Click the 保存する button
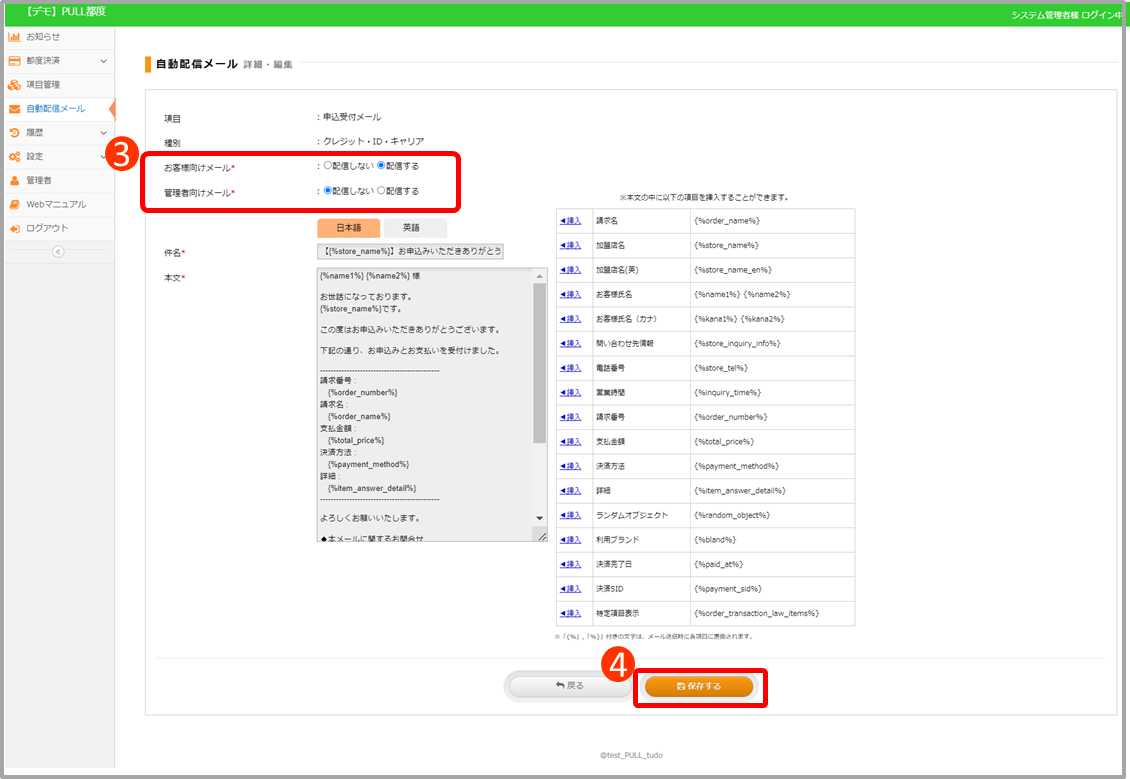Image resolution: width=1130 pixels, height=779 pixels. pyautogui.click(x=699, y=686)
